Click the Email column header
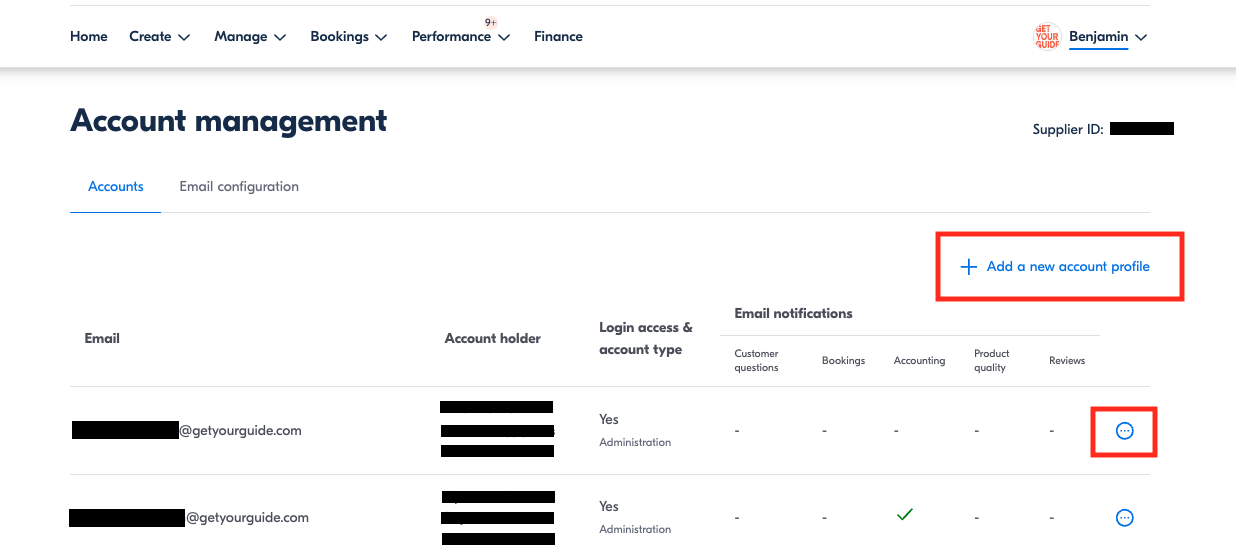 pos(102,339)
